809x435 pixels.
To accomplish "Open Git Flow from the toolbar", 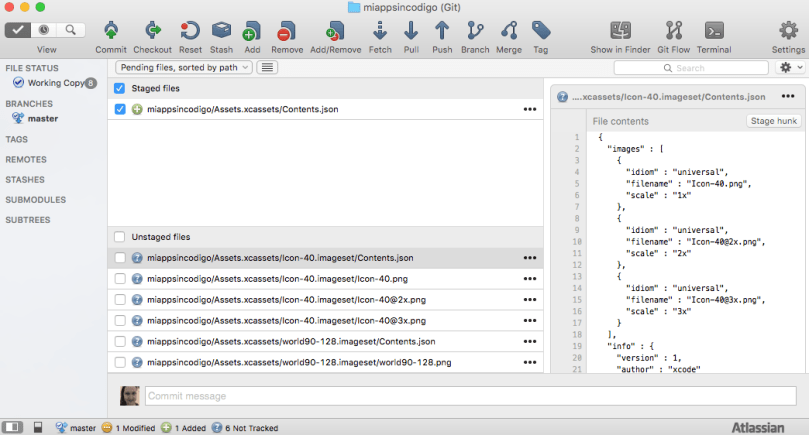I will pyautogui.click(x=674, y=30).
